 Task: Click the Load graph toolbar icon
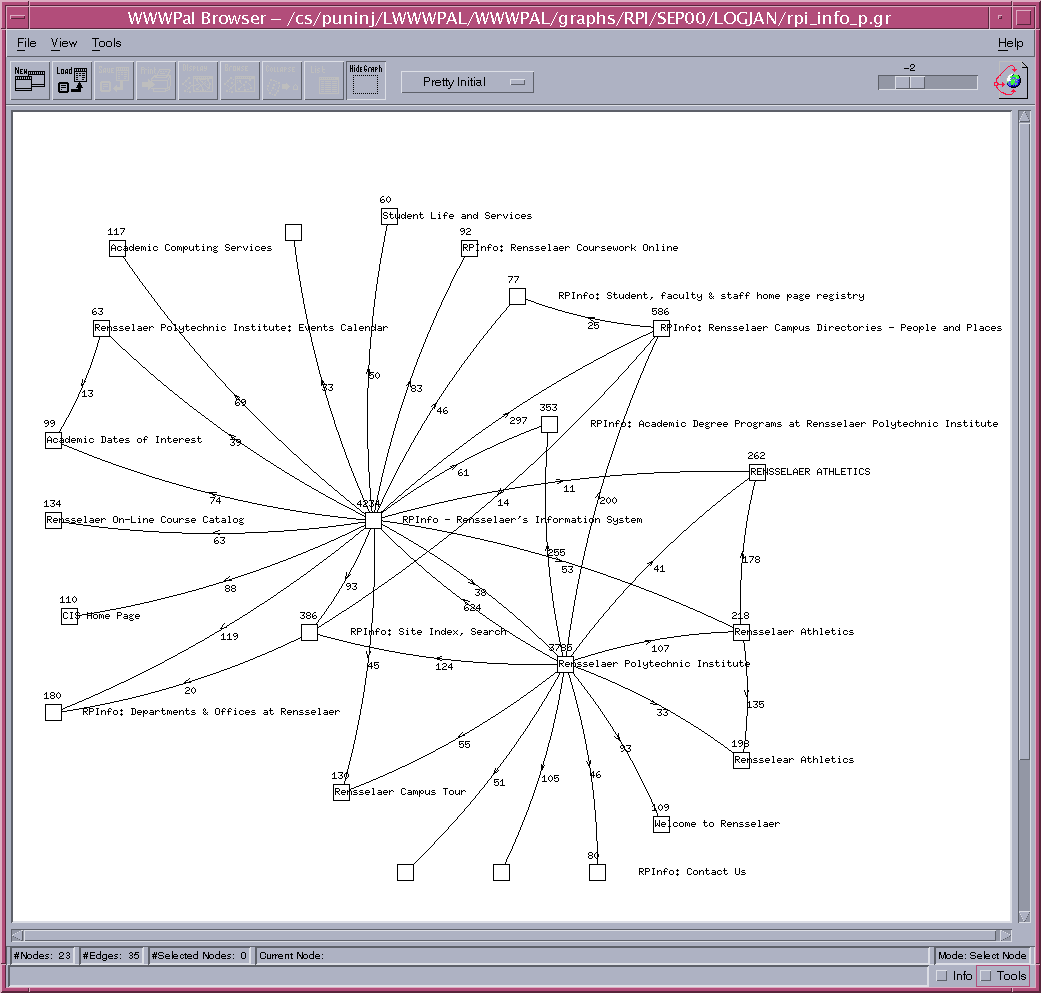pyautogui.click(x=72, y=80)
